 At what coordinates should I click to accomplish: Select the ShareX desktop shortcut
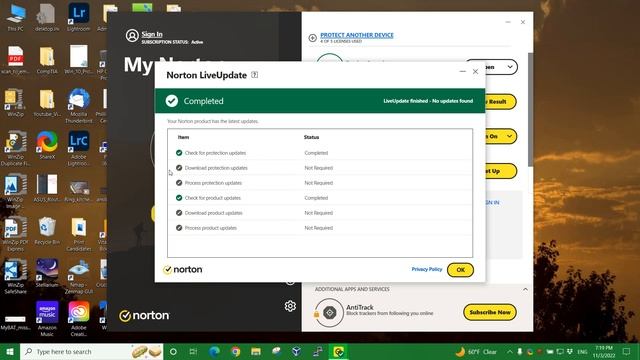pyautogui.click(x=47, y=145)
